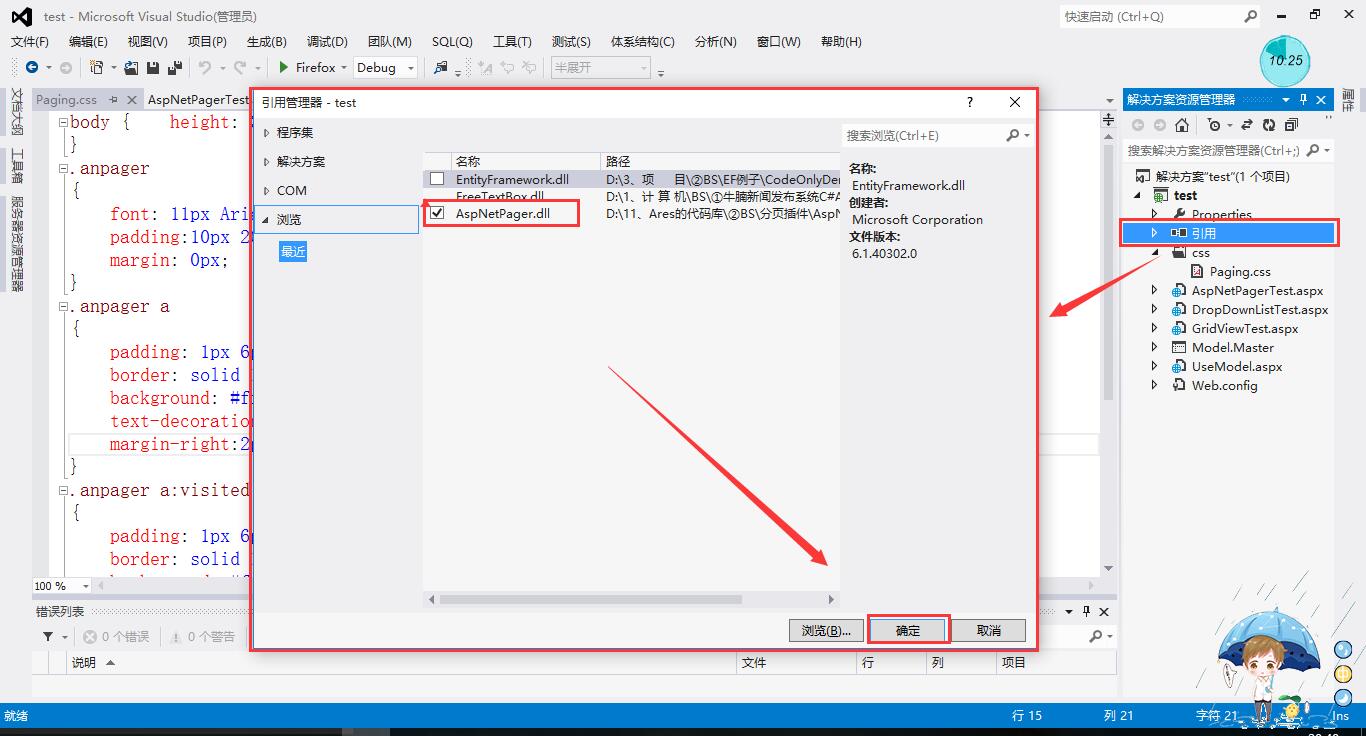Screen dimensions: 1366x736
Task: Click the pending changes clock icon in Solution Explorer
Action: click(1214, 125)
